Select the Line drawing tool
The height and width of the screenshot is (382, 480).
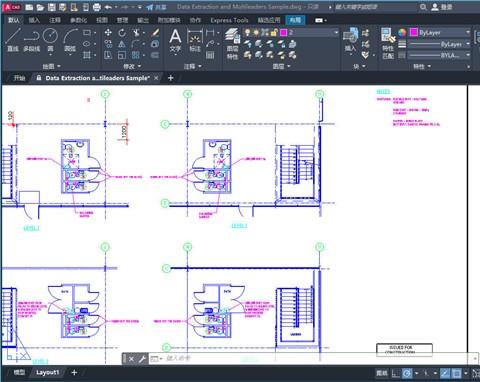(13, 39)
